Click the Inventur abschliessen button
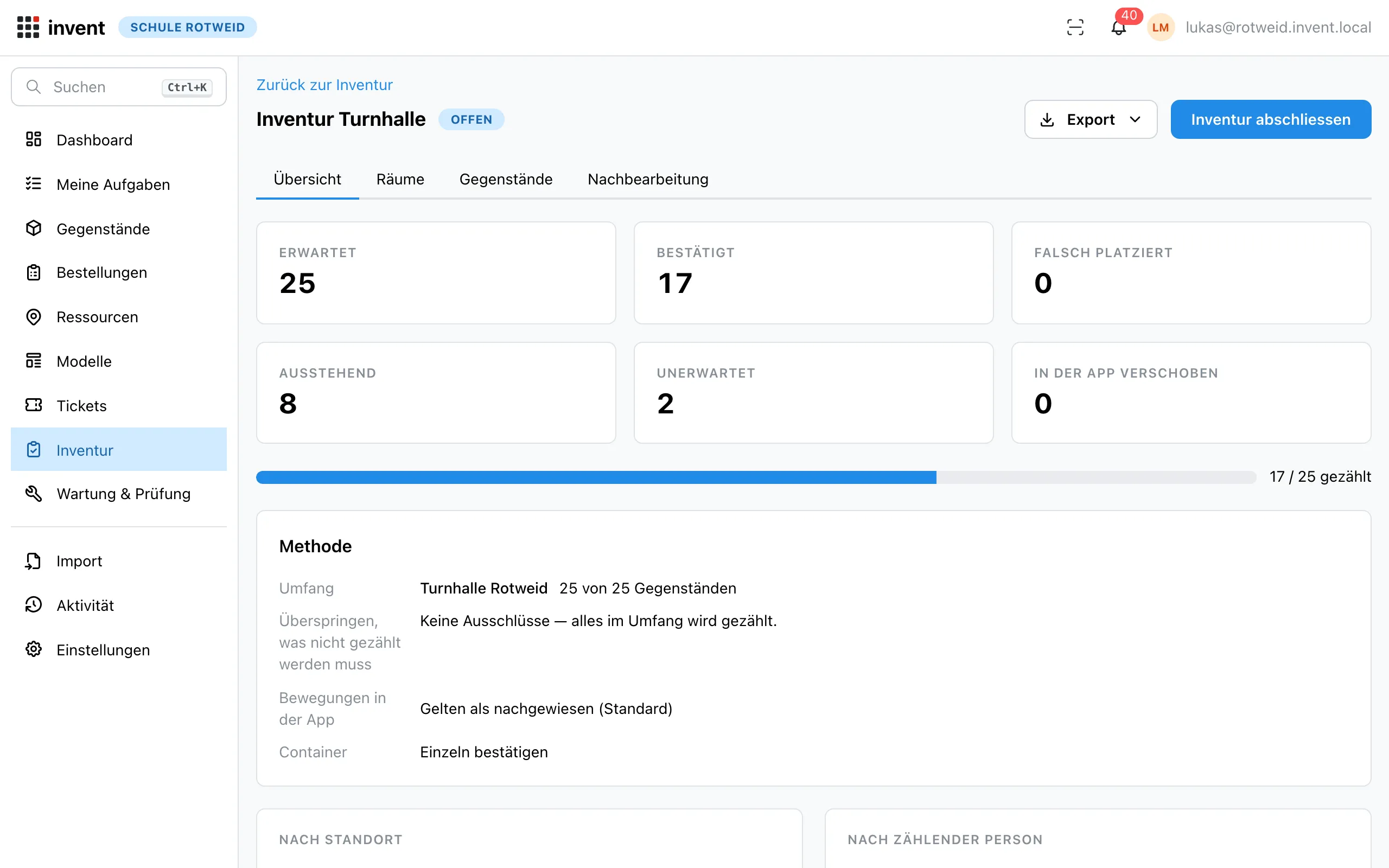Screen dimensions: 1389x868 pos(1271,119)
